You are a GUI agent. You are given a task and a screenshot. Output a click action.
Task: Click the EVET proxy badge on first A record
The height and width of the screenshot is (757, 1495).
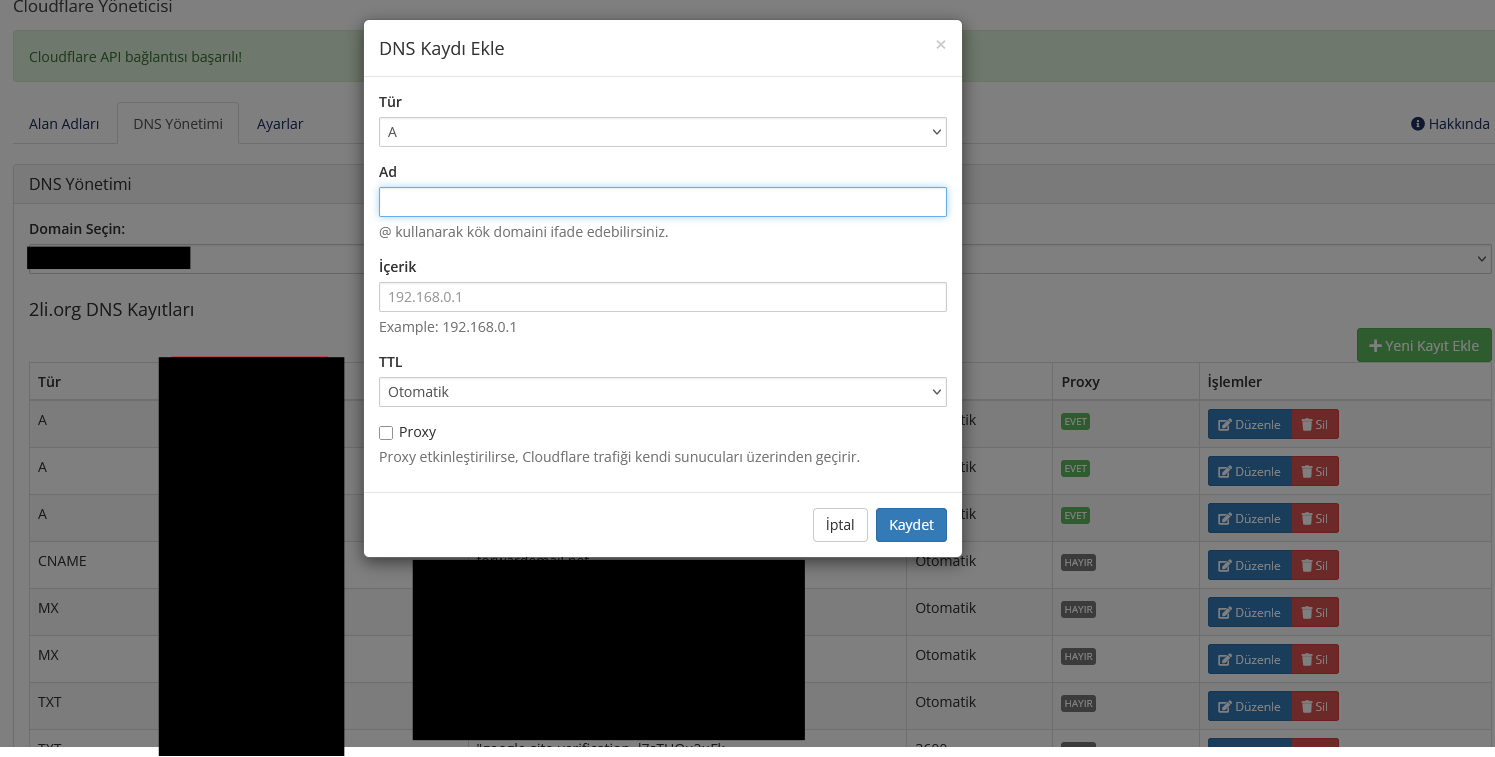[1075, 421]
